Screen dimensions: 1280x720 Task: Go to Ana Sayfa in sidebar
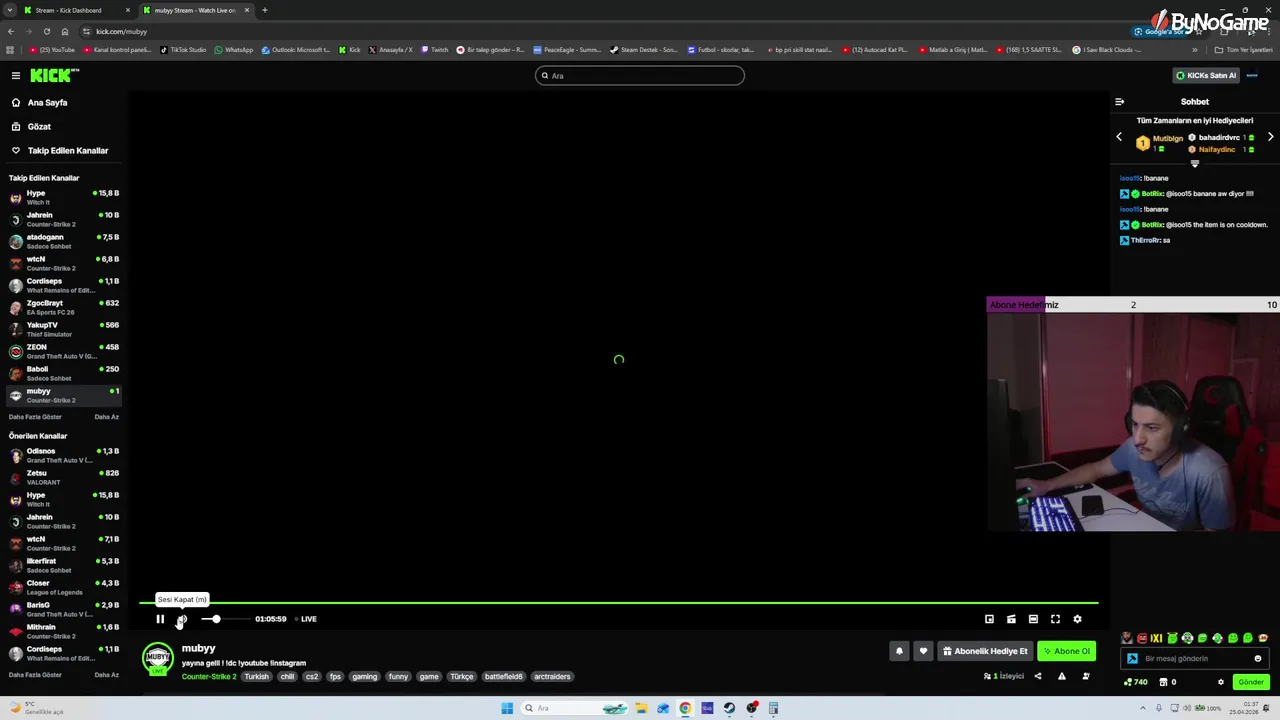(x=40, y=103)
